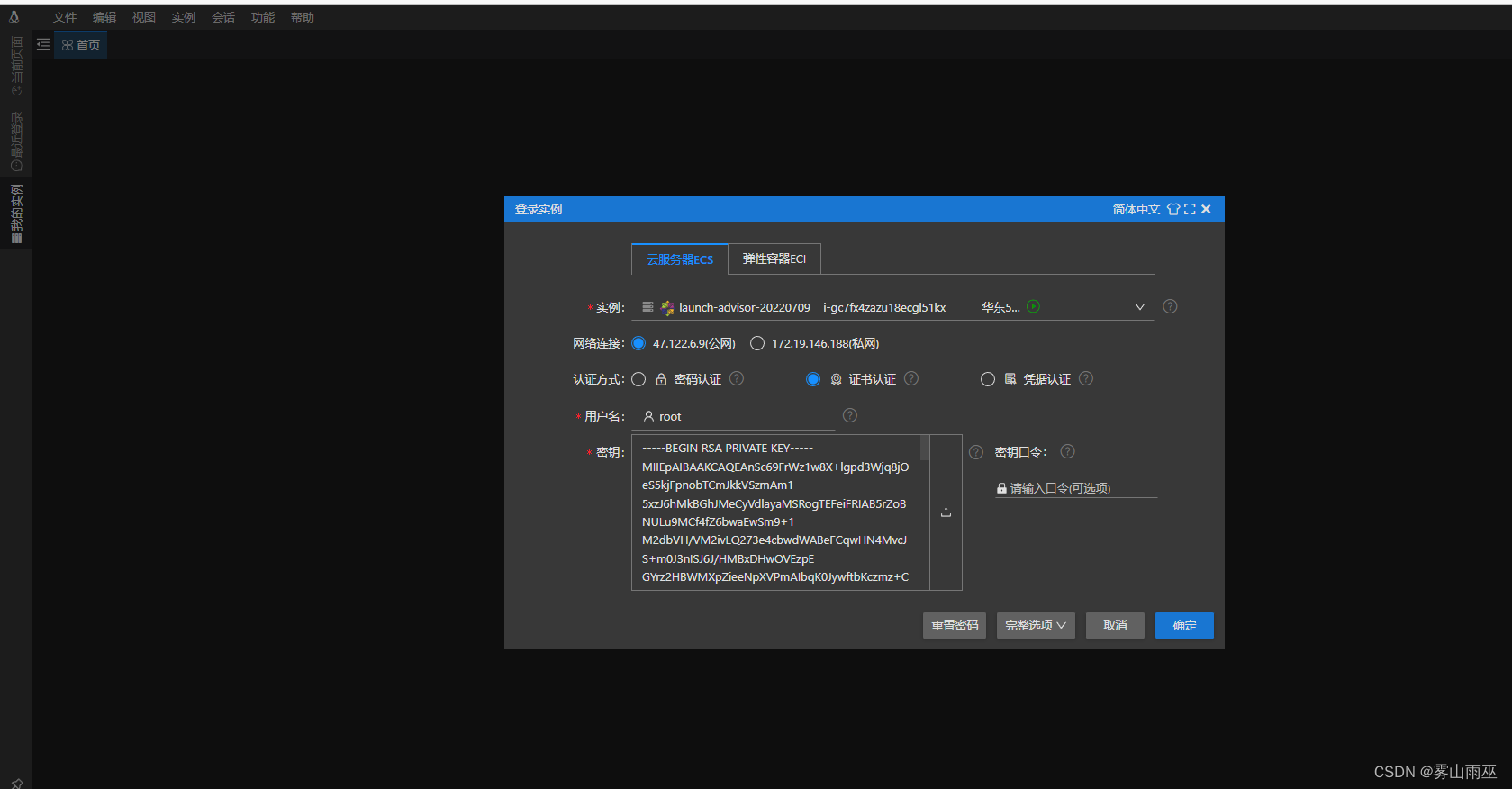Click the running-status green play icon

pyautogui.click(x=1033, y=306)
